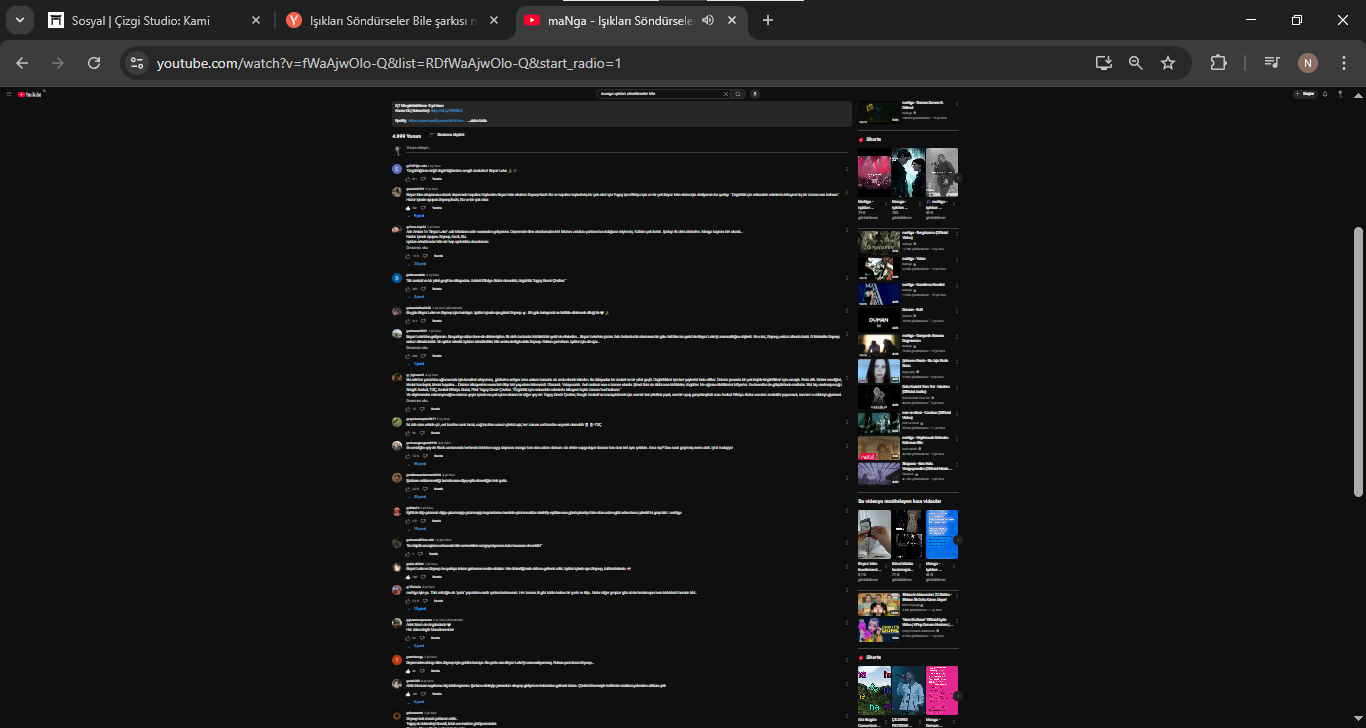This screenshot has height=728, width=1366.
Task: Click the install app icon in the address bar
Action: point(1104,63)
